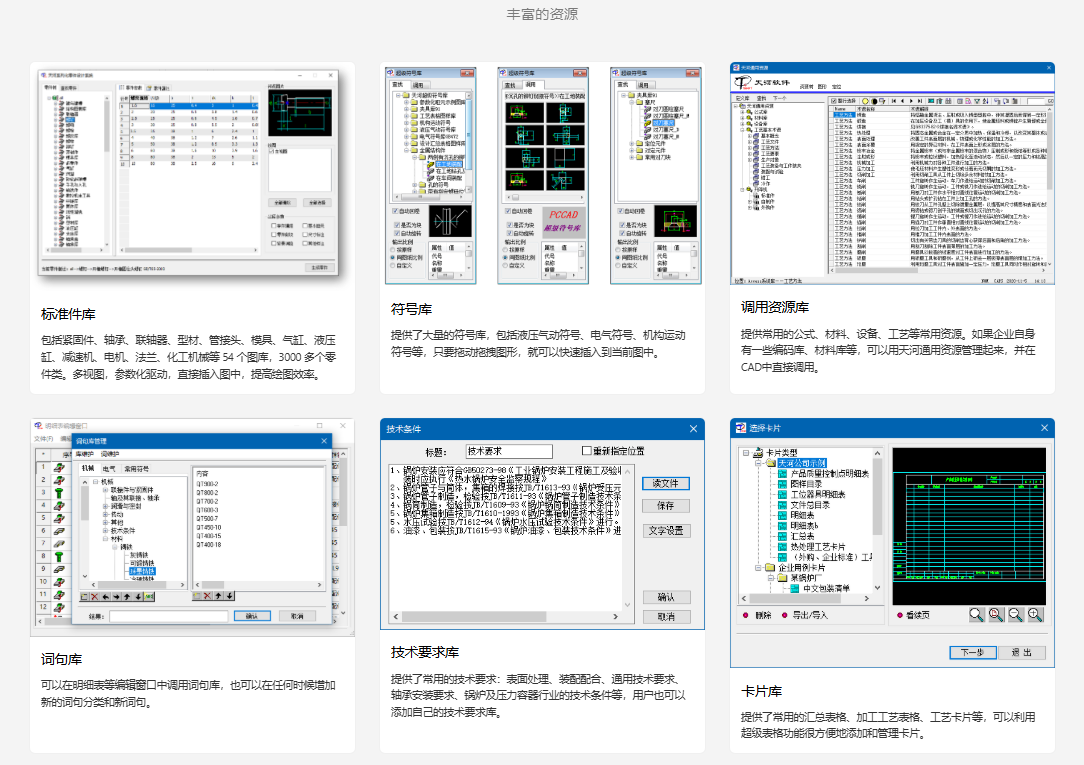Jump to first record in 天河通用资源 toolbar
Screen dimensions: 1084x765
coord(894,101)
